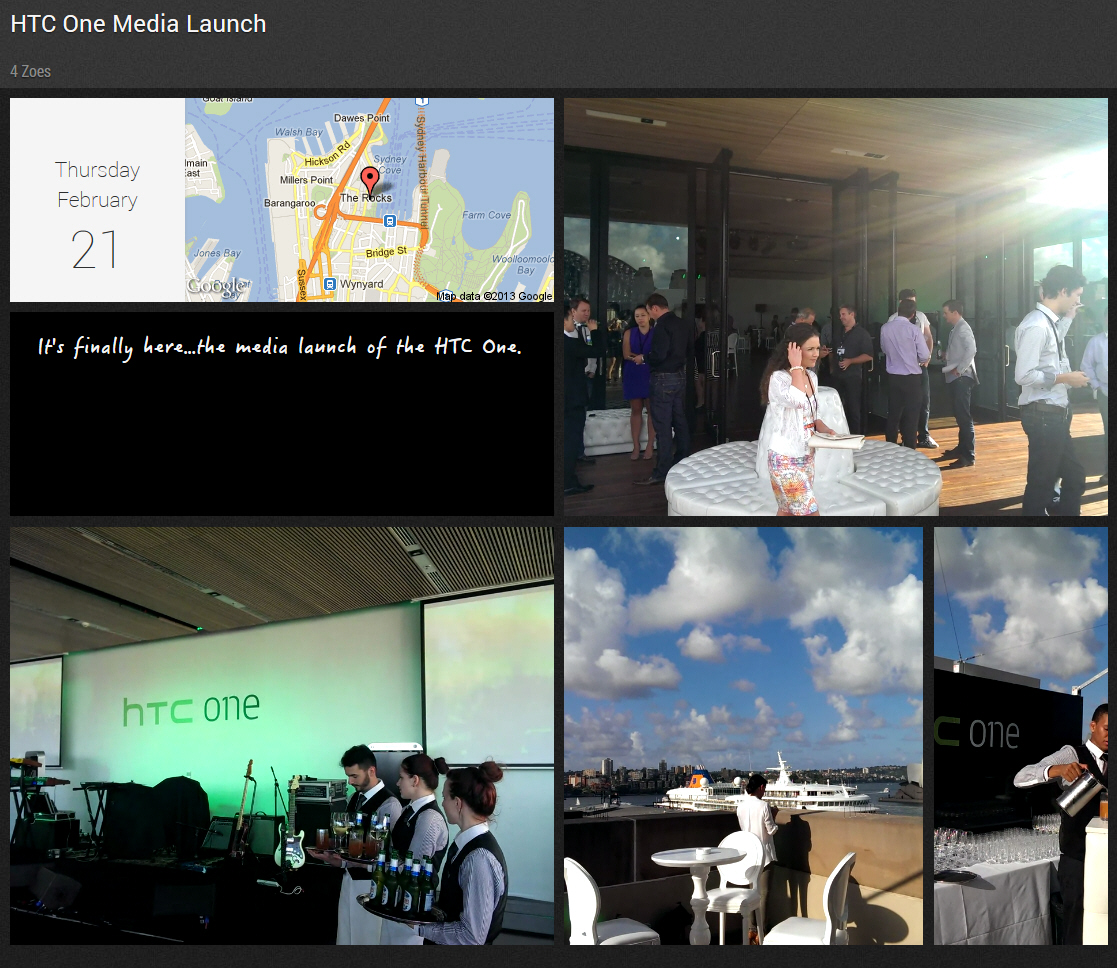Open the photo of guests mingling indoors
The width and height of the screenshot is (1117, 968).
[840, 305]
